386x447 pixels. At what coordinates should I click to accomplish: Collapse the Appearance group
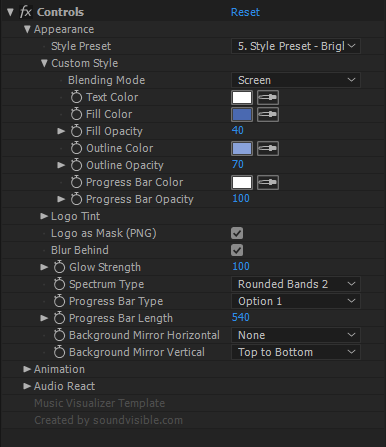27,29
